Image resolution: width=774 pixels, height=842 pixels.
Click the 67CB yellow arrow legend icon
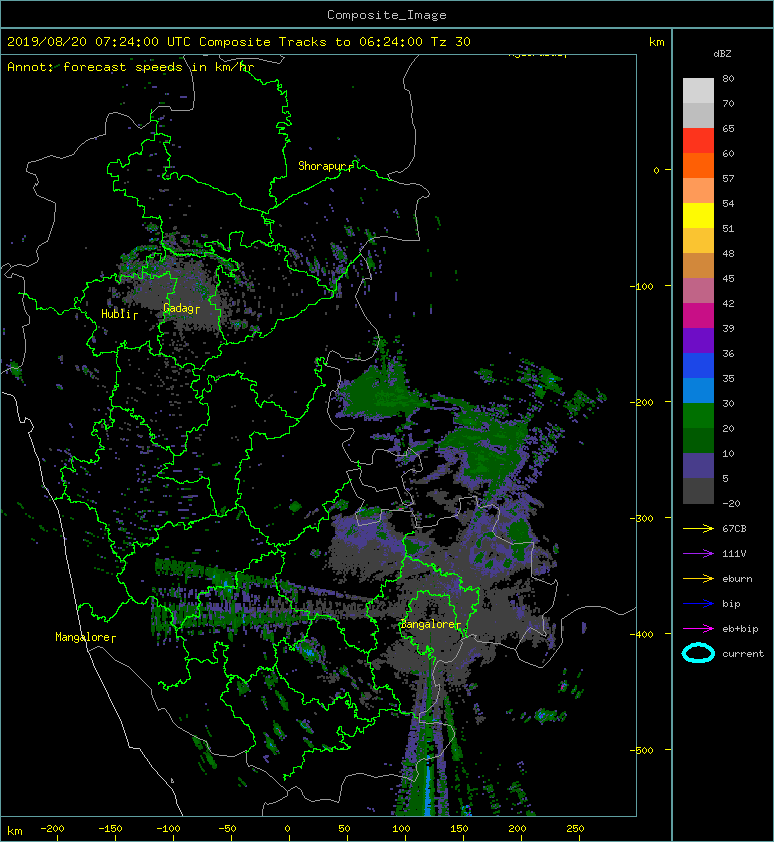click(698, 528)
